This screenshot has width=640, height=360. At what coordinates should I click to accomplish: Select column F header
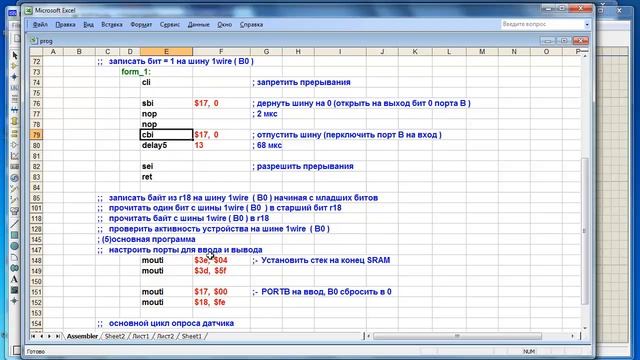point(221,51)
